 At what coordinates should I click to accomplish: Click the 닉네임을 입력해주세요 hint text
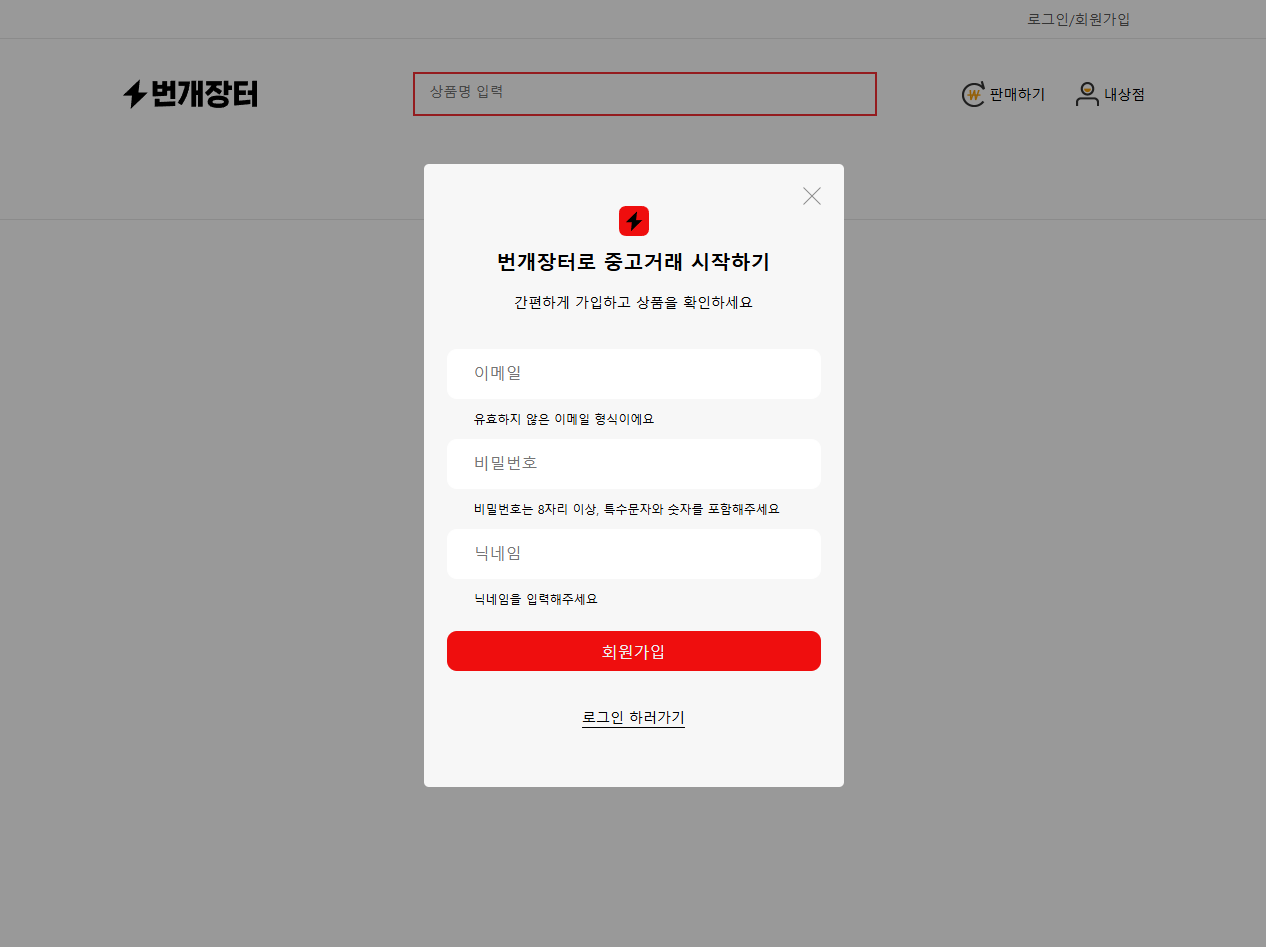coord(536,599)
